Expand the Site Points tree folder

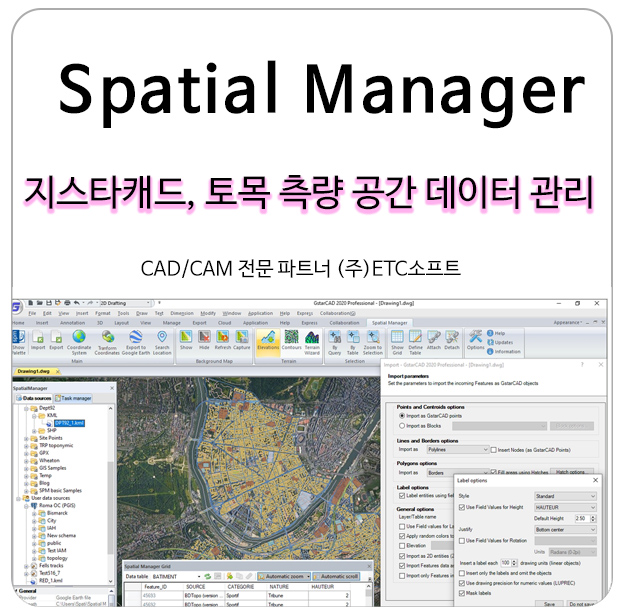(27, 438)
